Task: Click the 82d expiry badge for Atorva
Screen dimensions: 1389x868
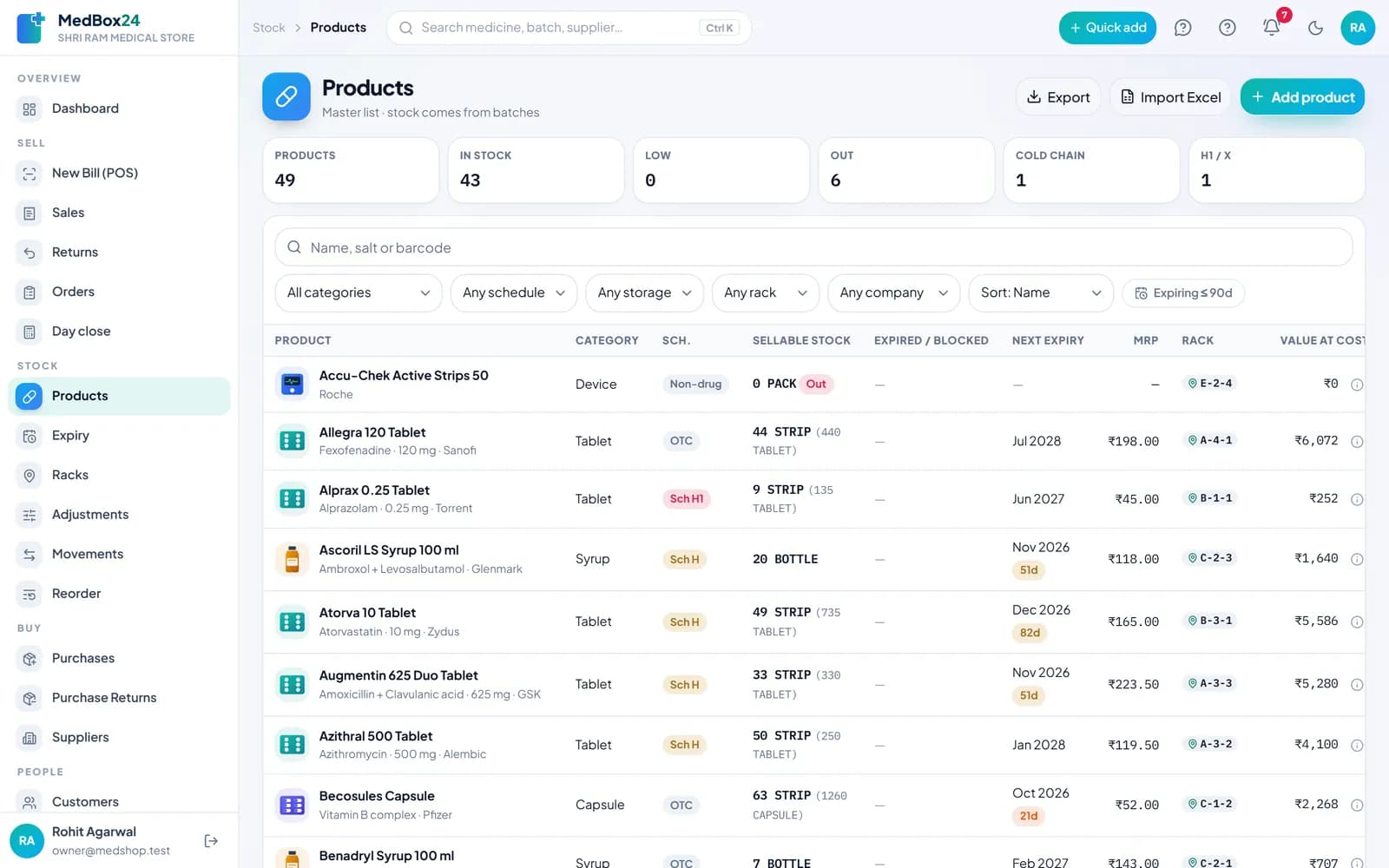Action: click(x=1030, y=633)
